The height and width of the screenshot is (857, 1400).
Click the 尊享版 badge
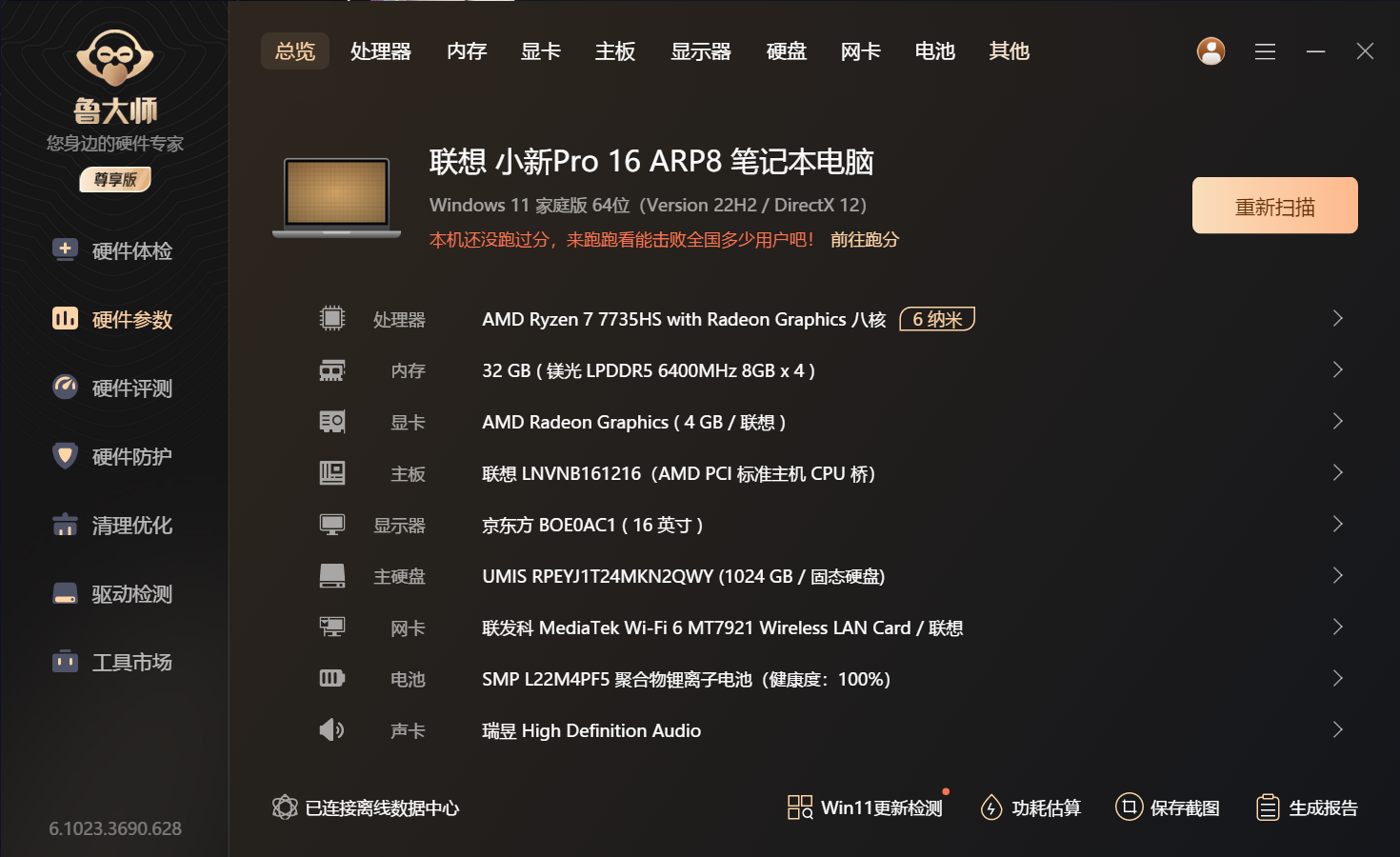[x=115, y=179]
